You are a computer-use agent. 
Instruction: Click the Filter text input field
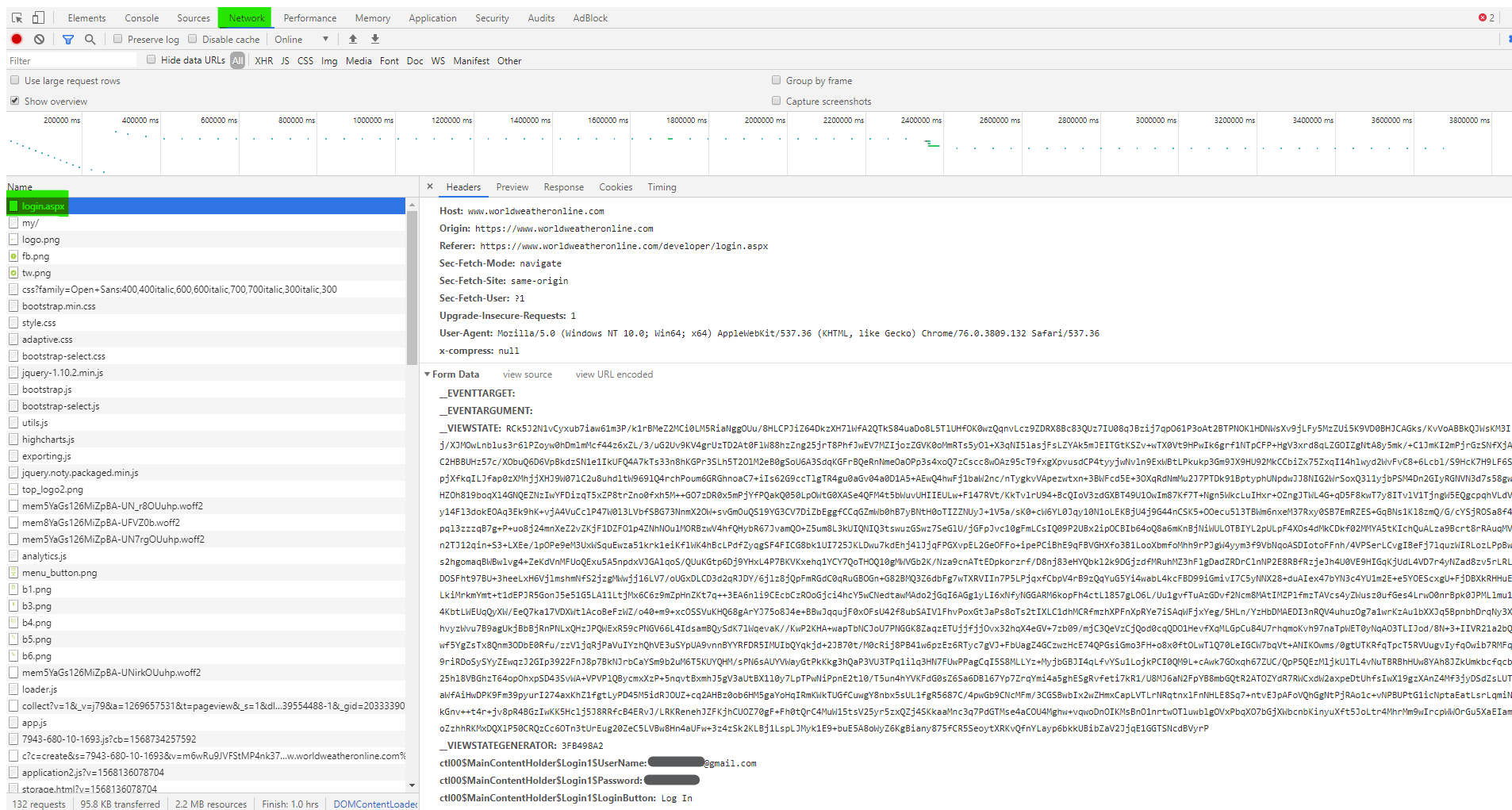click(71, 60)
